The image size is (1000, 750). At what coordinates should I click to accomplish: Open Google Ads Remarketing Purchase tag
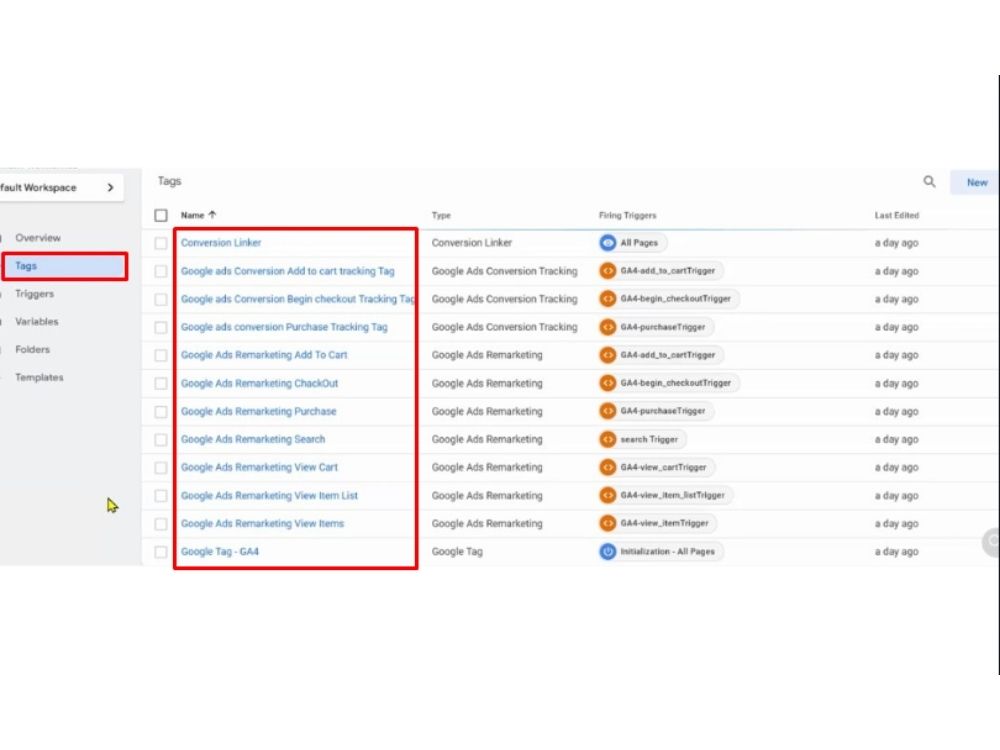[x=258, y=411]
